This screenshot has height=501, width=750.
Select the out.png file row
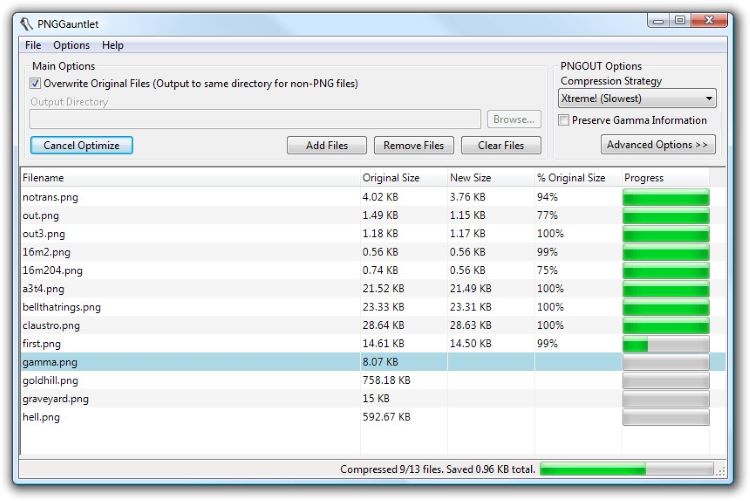(x=373, y=215)
